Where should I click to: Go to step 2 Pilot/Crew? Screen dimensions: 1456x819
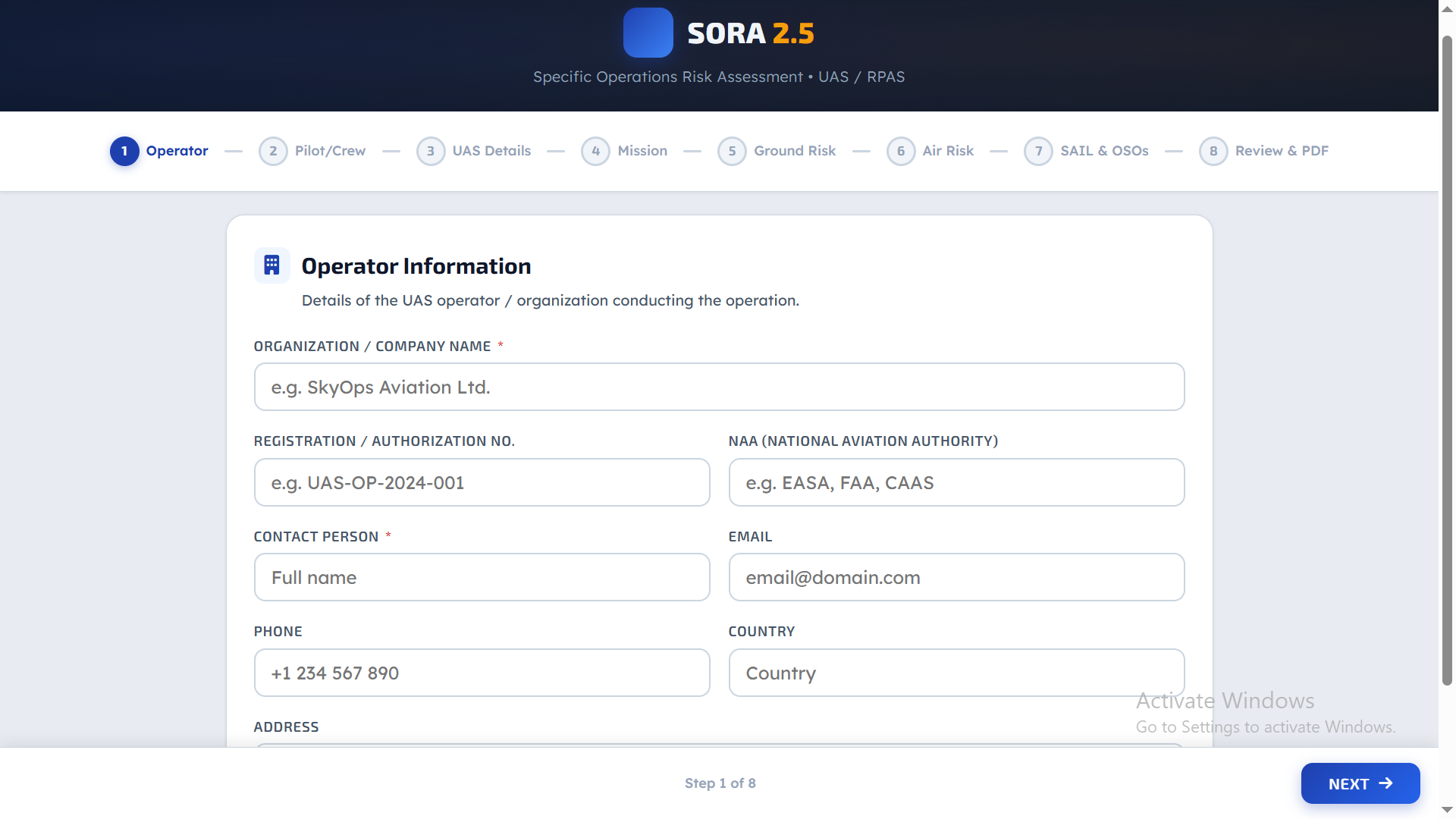click(312, 151)
